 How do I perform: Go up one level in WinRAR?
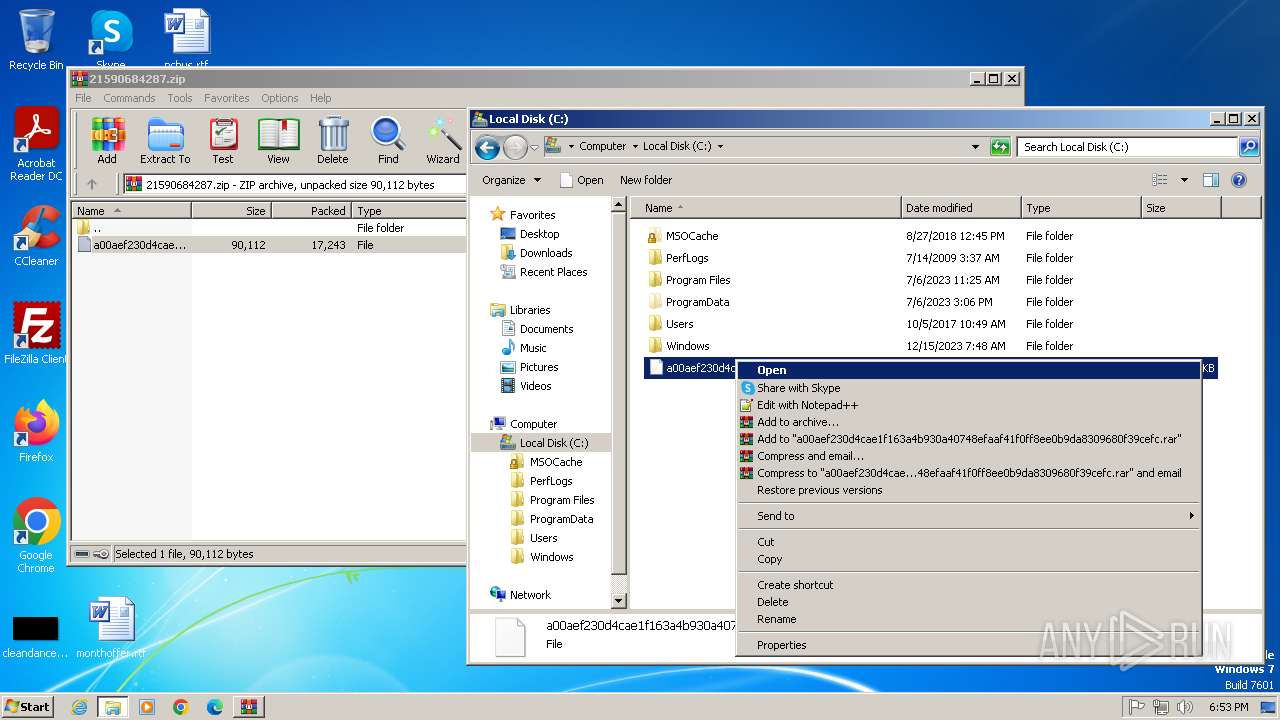click(92, 184)
